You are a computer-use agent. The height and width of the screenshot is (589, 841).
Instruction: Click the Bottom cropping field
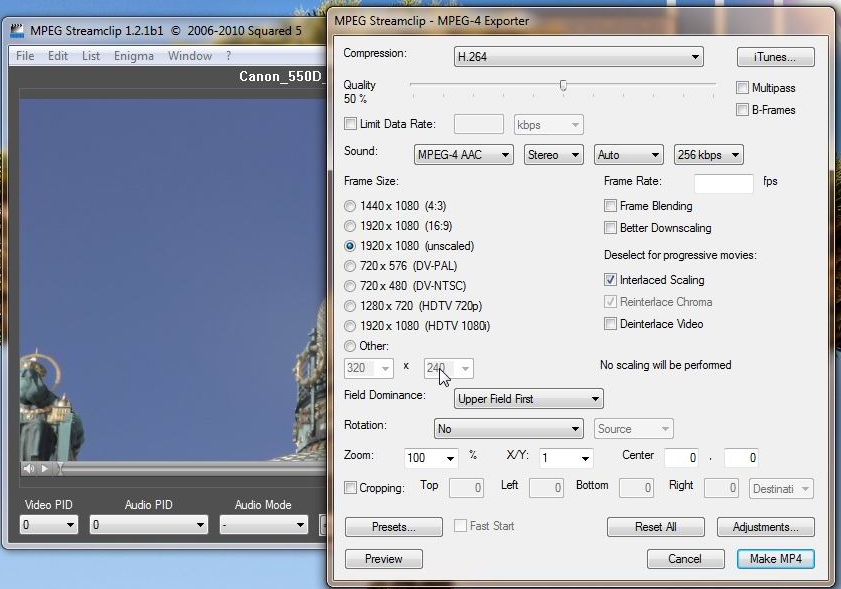pos(636,488)
